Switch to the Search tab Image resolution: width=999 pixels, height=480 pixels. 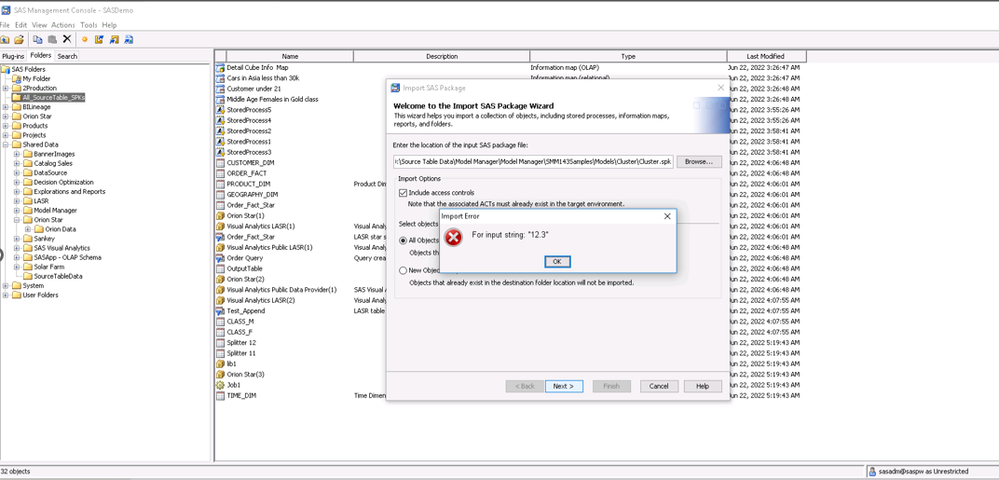[x=68, y=56]
